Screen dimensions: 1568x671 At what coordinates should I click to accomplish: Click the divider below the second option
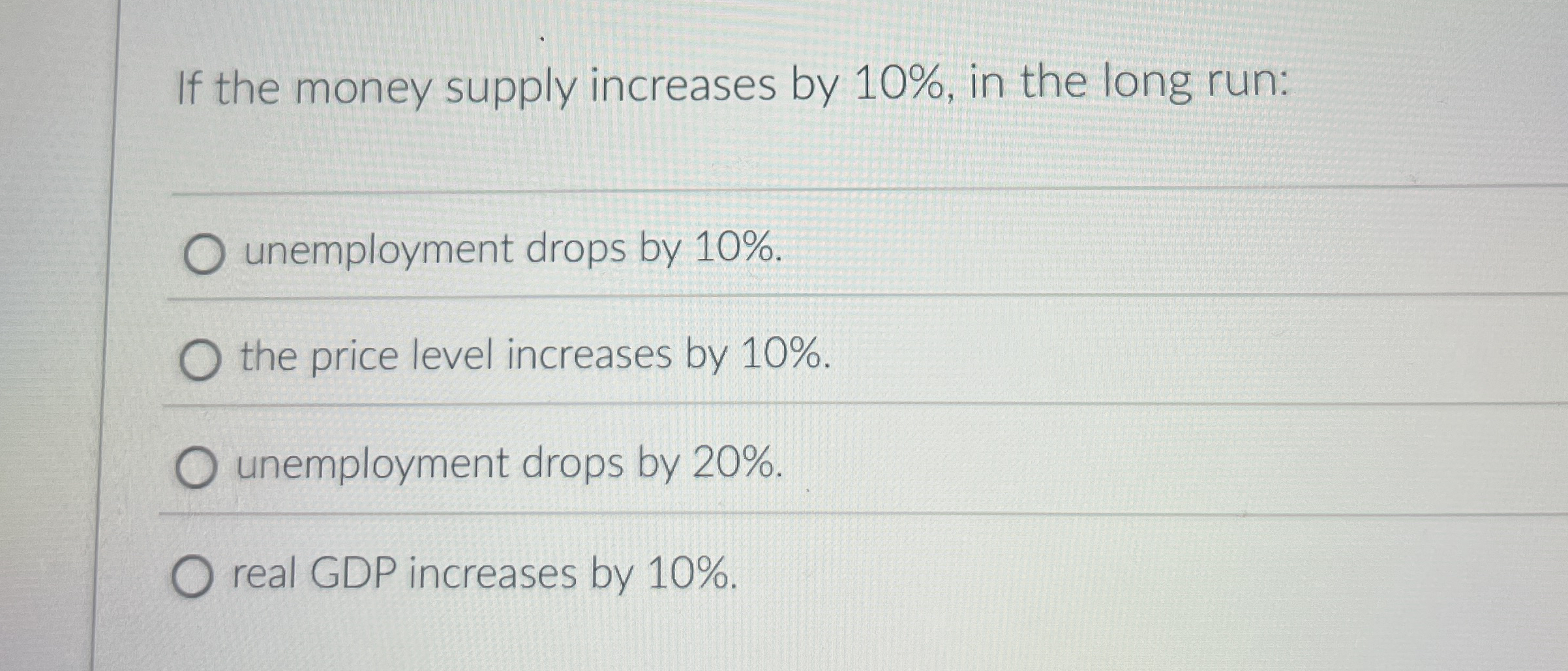point(783,405)
